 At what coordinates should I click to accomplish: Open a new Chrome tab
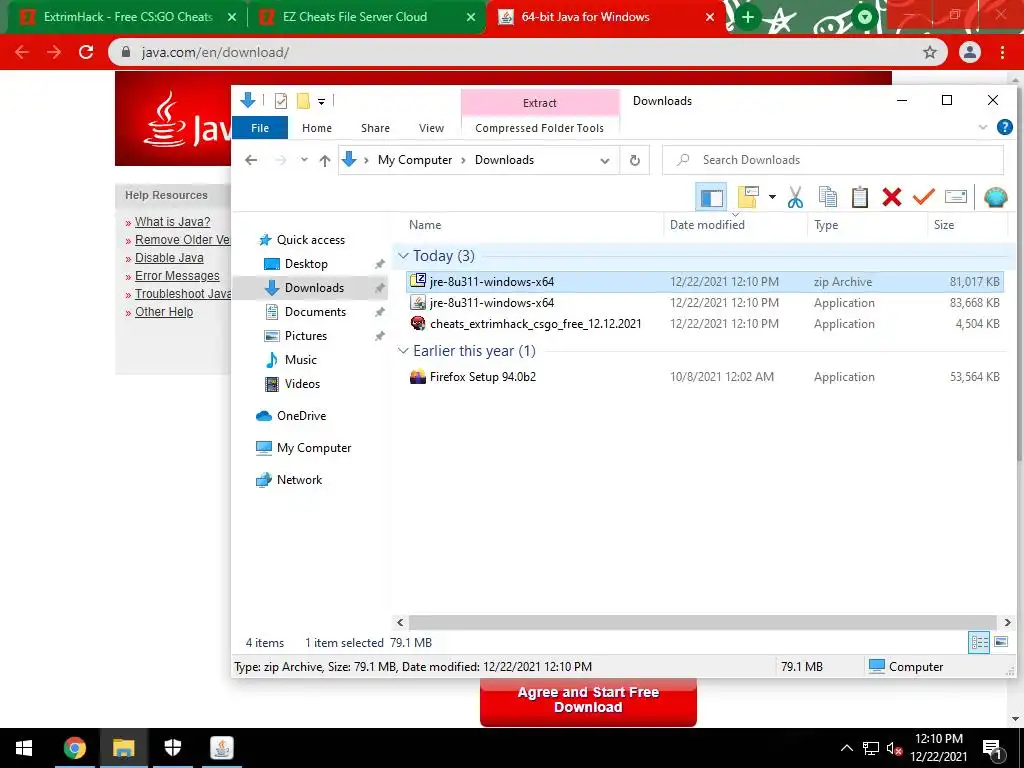[x=748, y=17]
